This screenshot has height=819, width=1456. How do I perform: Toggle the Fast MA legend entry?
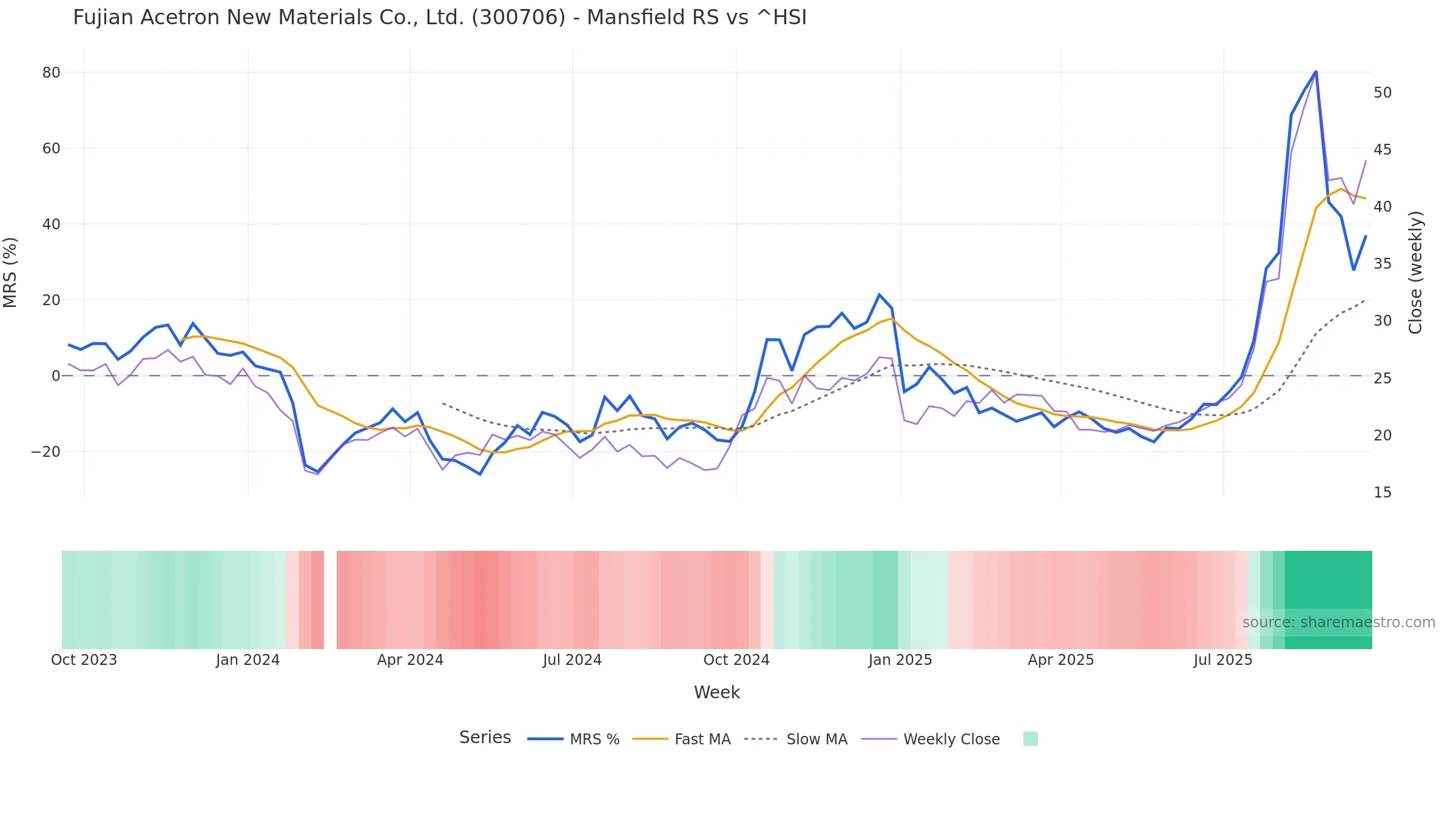[x=681, y=739]
